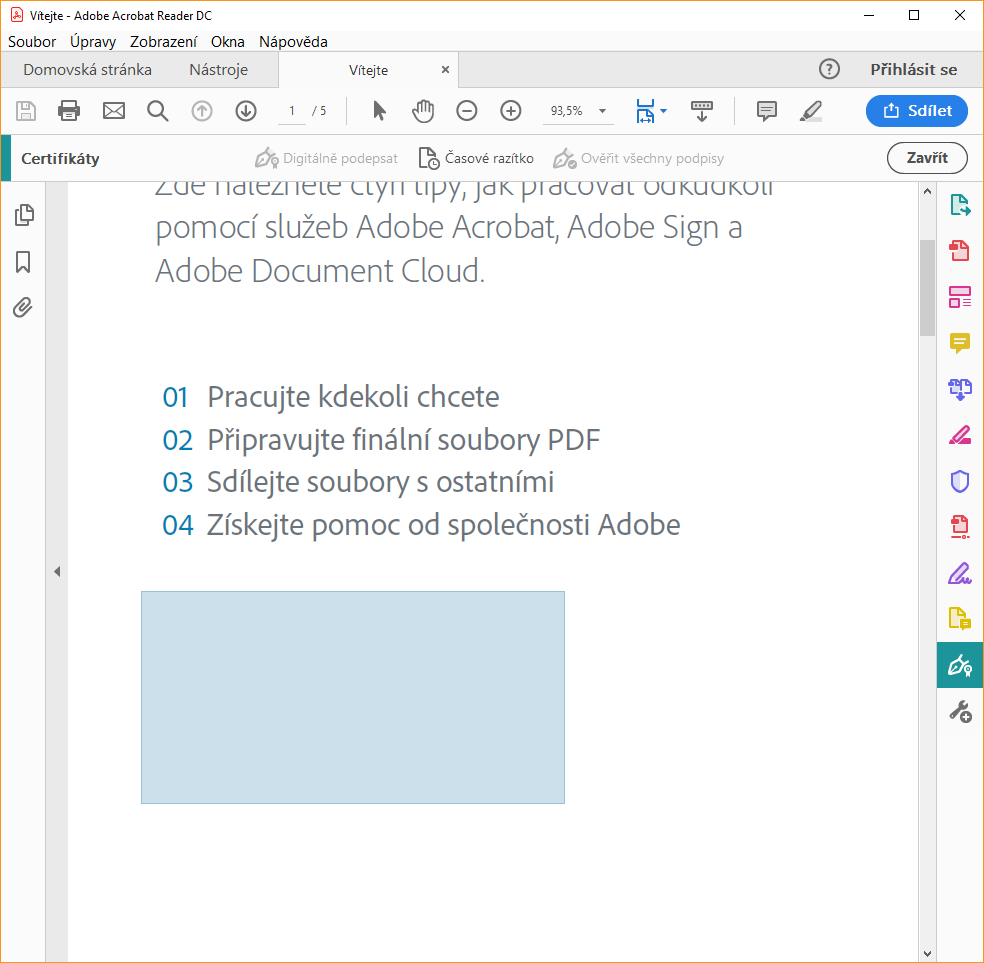The image size is (984, 963).
Task: Activate the selection arrow tool
Action: pyautogui.click(x=379, y=111)
